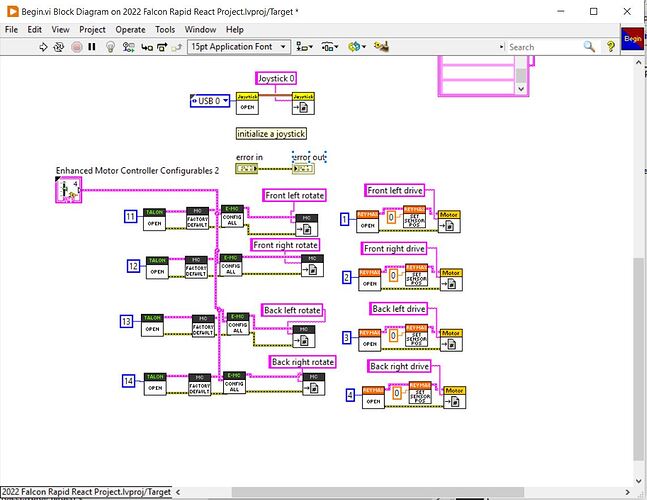Click the Run arrow button
Viewport: 647px width, 500px height.
click(x=43, y=47)
